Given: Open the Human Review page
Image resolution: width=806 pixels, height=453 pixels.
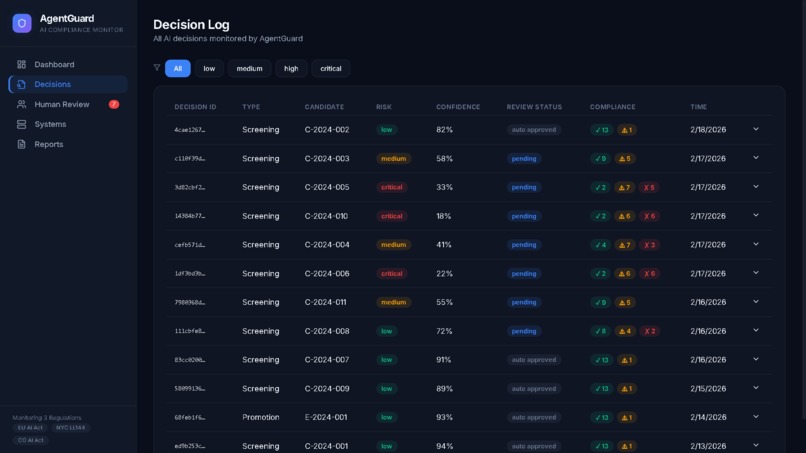Looking at the screenshot, I should coord(68,104).
